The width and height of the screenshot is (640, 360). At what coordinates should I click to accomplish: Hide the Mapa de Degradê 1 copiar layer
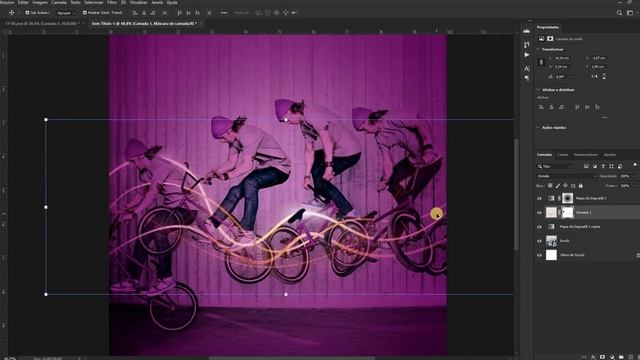coord(539,227)
